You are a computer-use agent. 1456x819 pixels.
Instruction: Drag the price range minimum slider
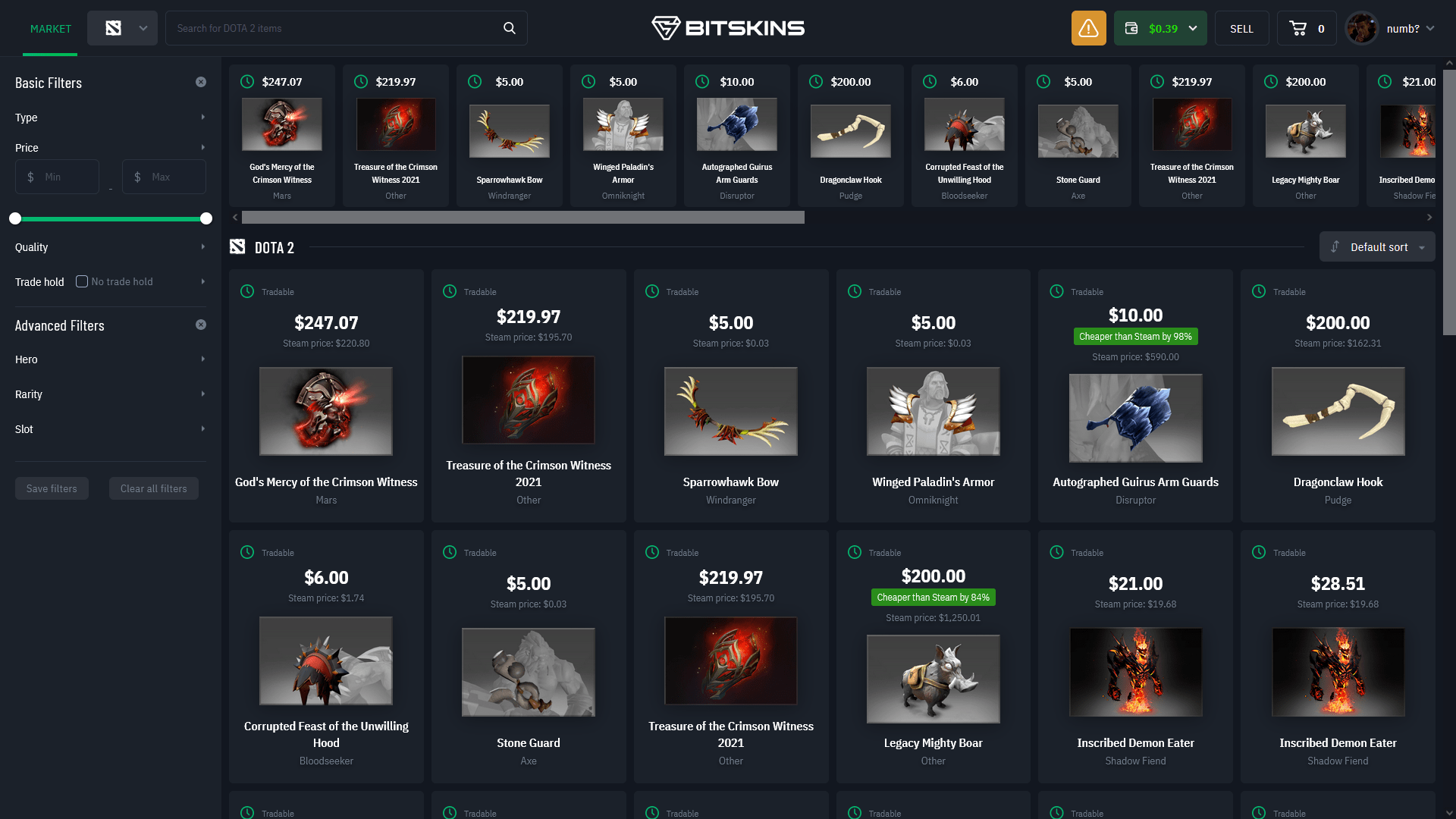pyautogui.click(x=15, y=217)
